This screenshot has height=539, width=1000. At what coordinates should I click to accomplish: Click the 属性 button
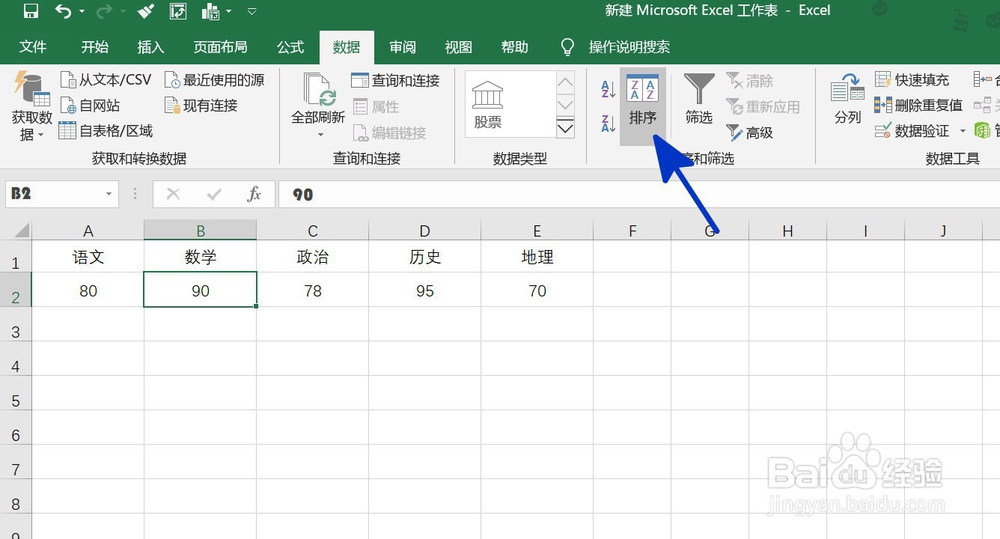point(376,107)
